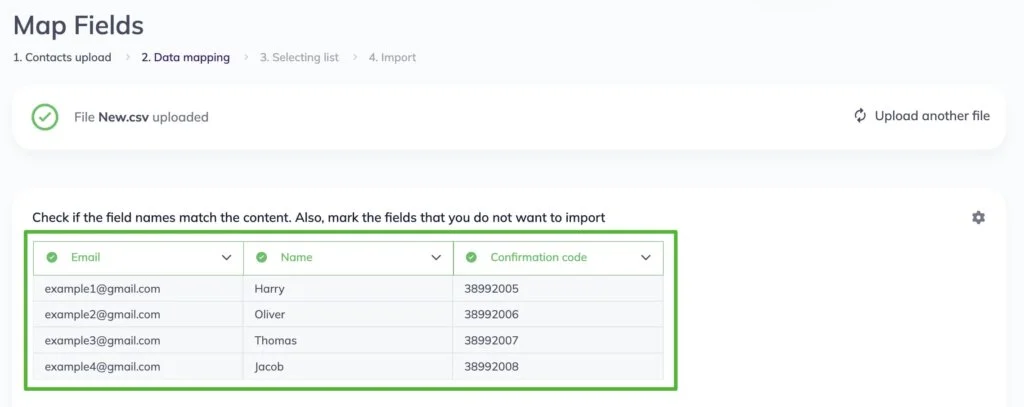Click the 38992007 confirmation code cell

(558, 341)
